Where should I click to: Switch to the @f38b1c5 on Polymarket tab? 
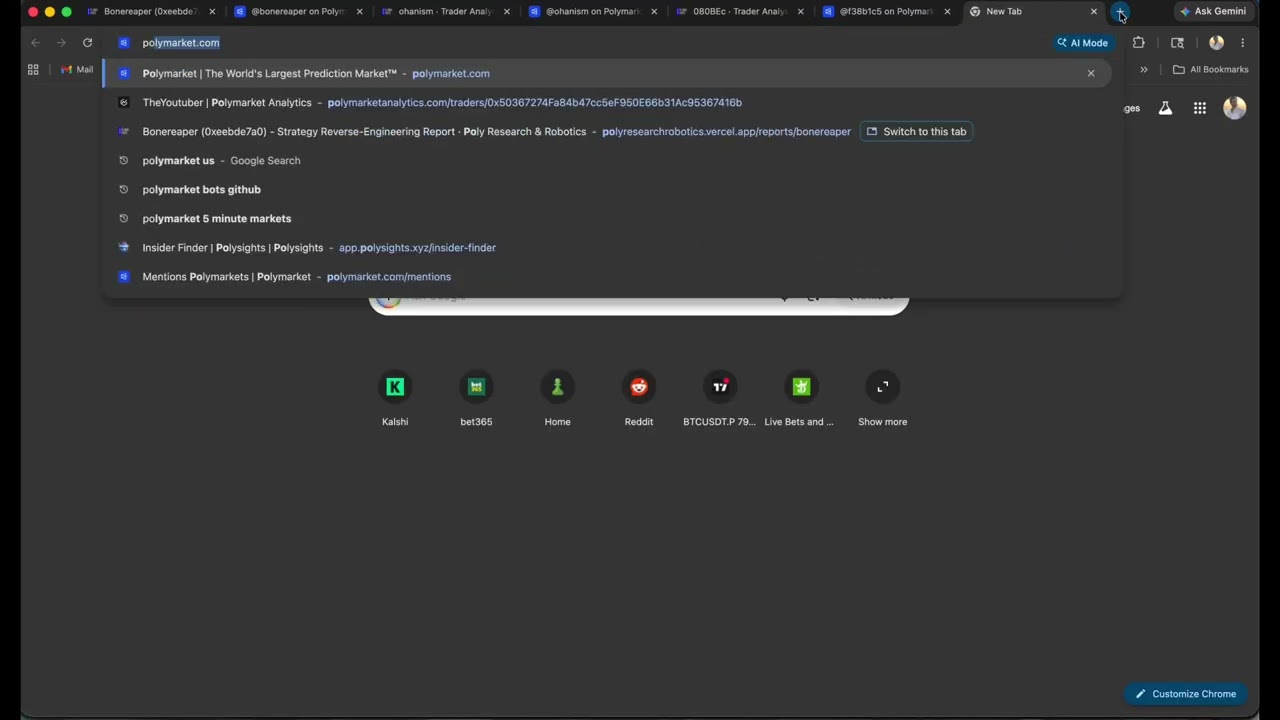click(885, 12)
